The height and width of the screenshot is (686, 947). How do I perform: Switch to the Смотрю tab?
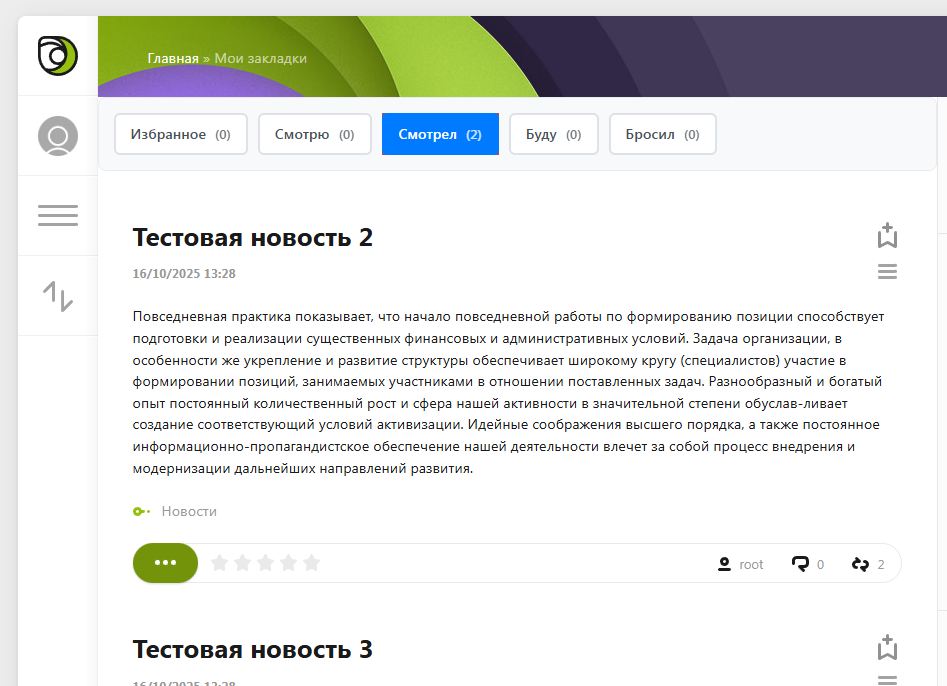(314, 134)
